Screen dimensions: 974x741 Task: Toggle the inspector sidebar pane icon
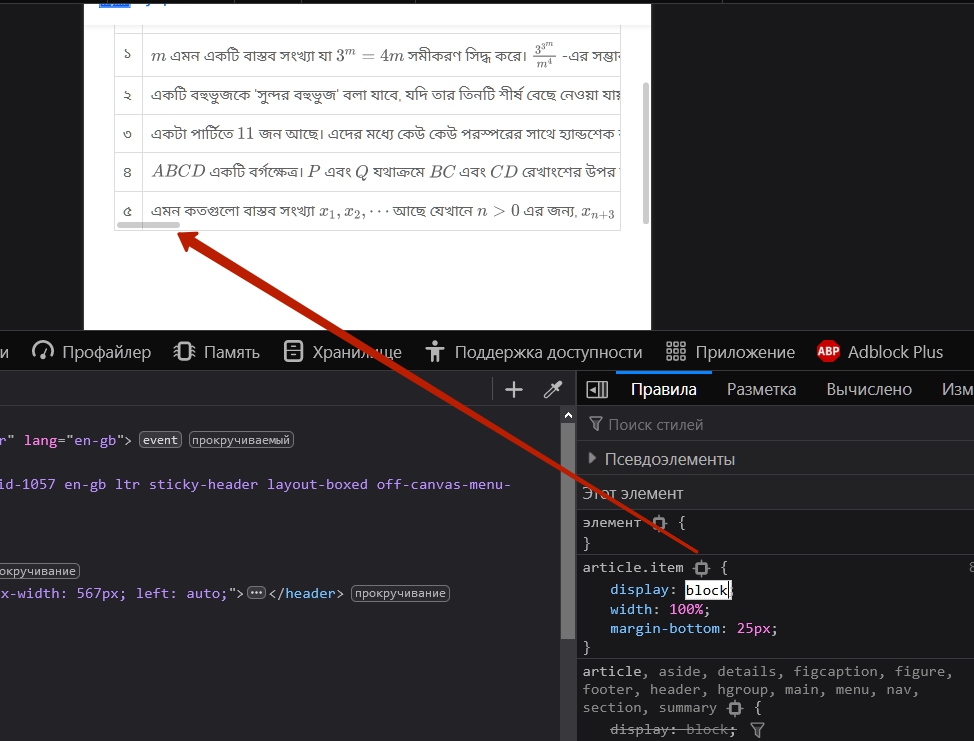click(597, 390)
